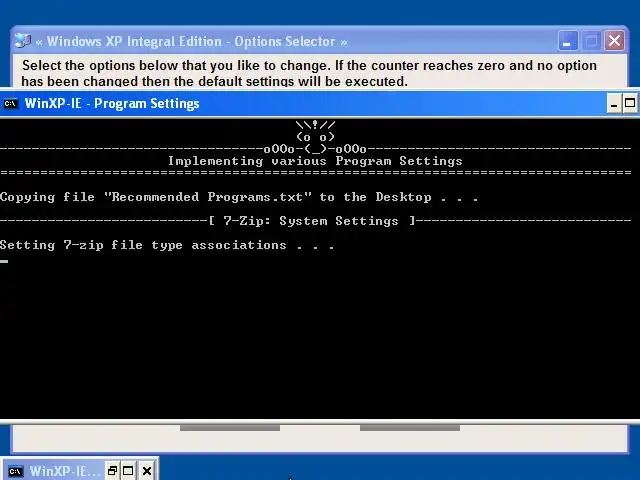Maximize the minimized WinXP-IE window
Viewport: 640px width, 480px height.
pos(128,471)
